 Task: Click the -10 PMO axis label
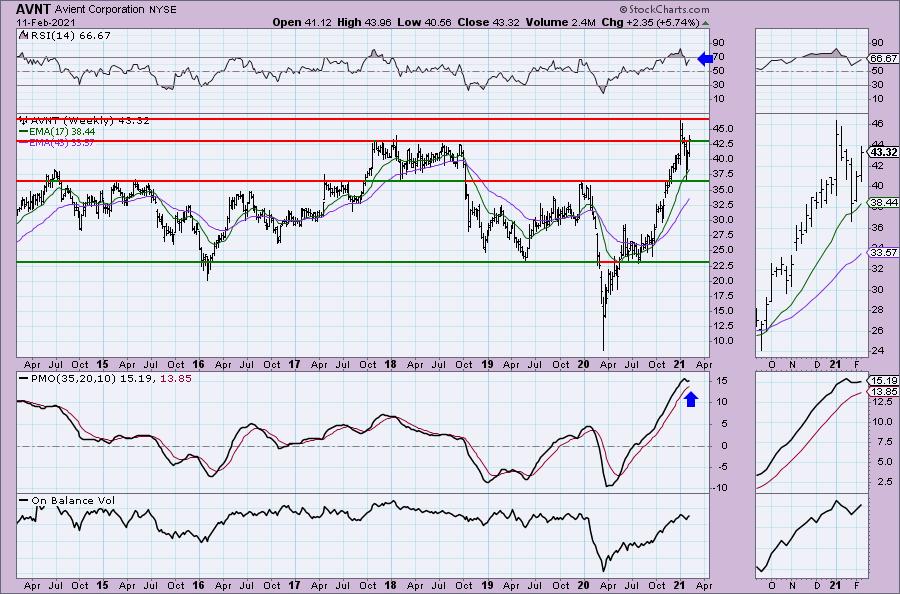click(x=721, y=488)
